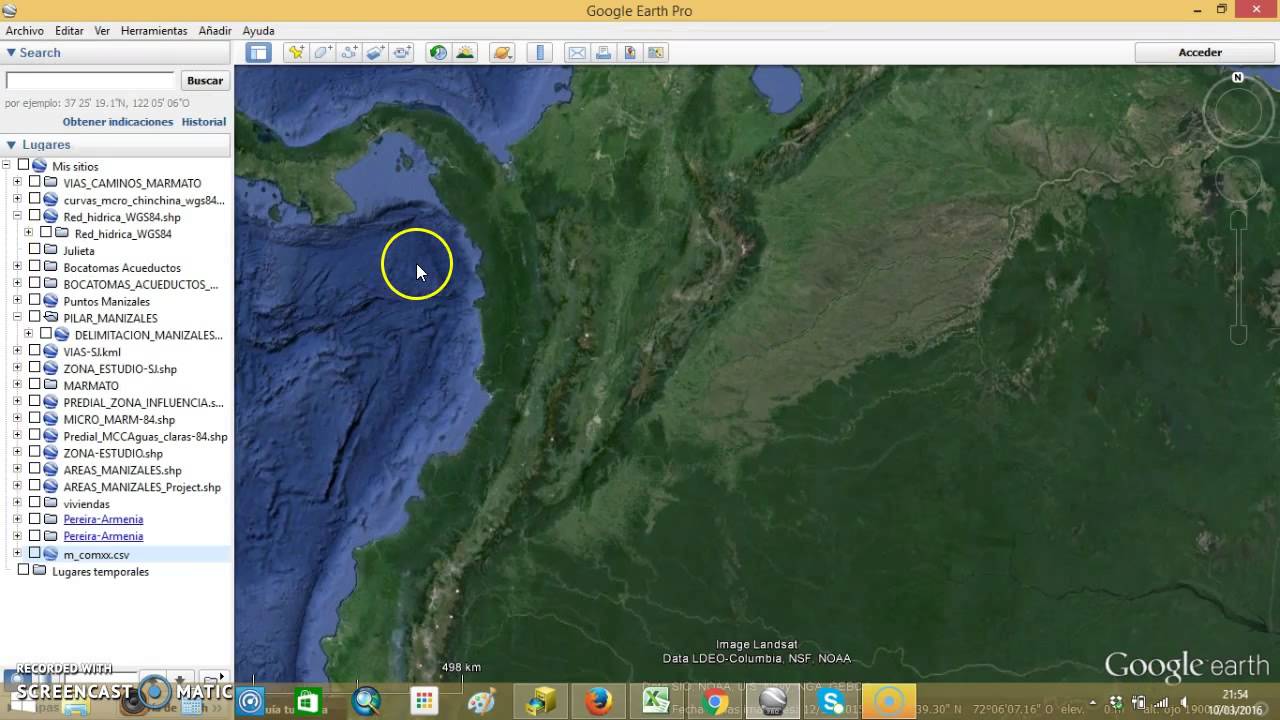The image size is (1280, 720).
Task: Click the Save Image icon
Action: coord(630,53)
